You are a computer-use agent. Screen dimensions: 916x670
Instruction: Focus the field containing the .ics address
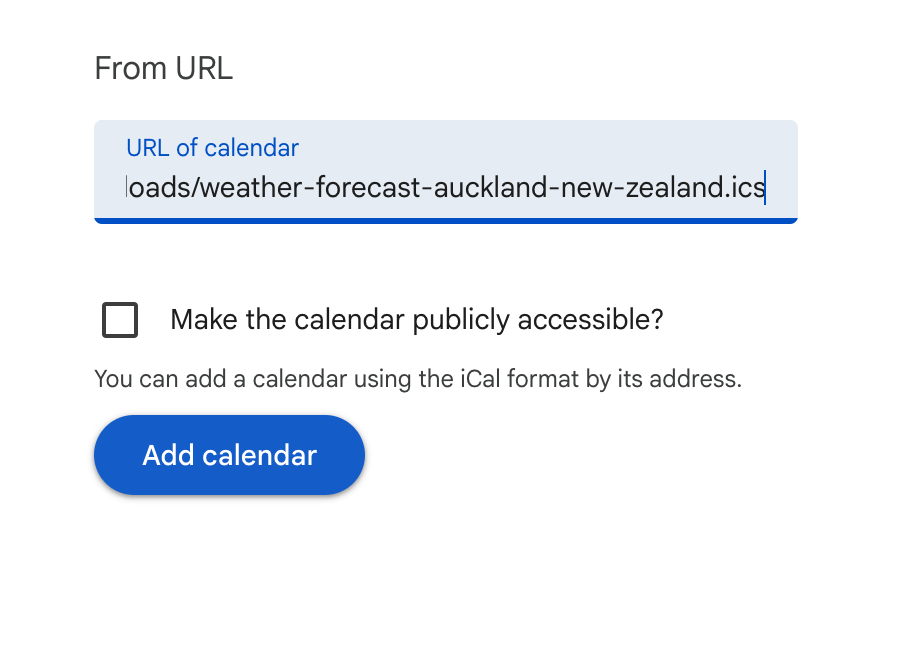(445, 187)
